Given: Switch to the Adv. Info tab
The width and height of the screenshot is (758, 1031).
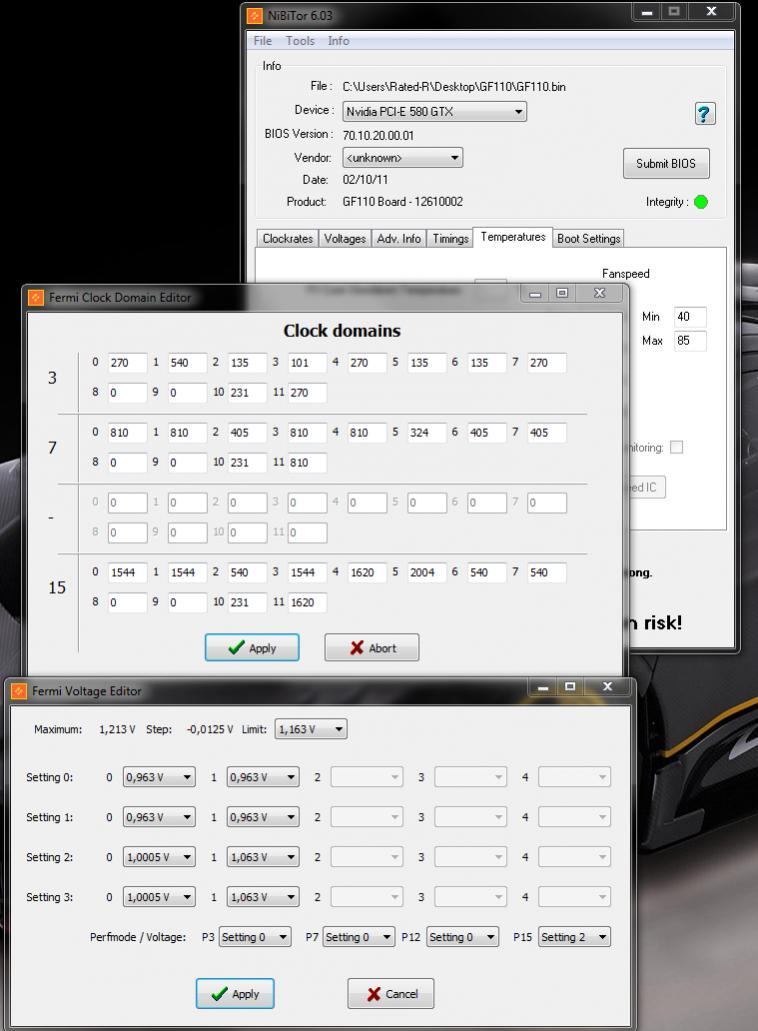Looking at the screenshot, I should click(x=398, y=239).
